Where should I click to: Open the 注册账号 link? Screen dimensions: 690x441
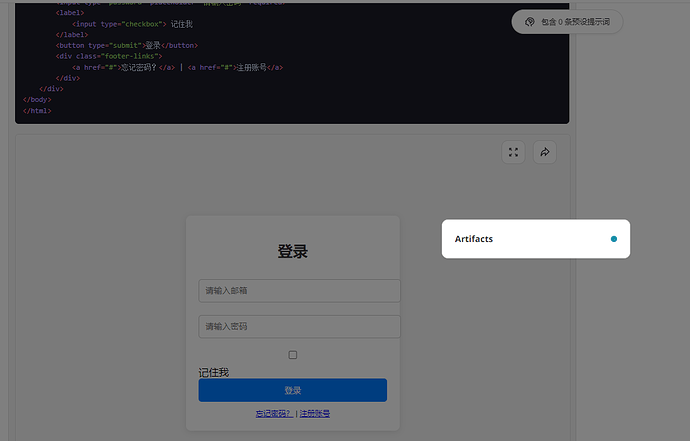coord(315,413)
